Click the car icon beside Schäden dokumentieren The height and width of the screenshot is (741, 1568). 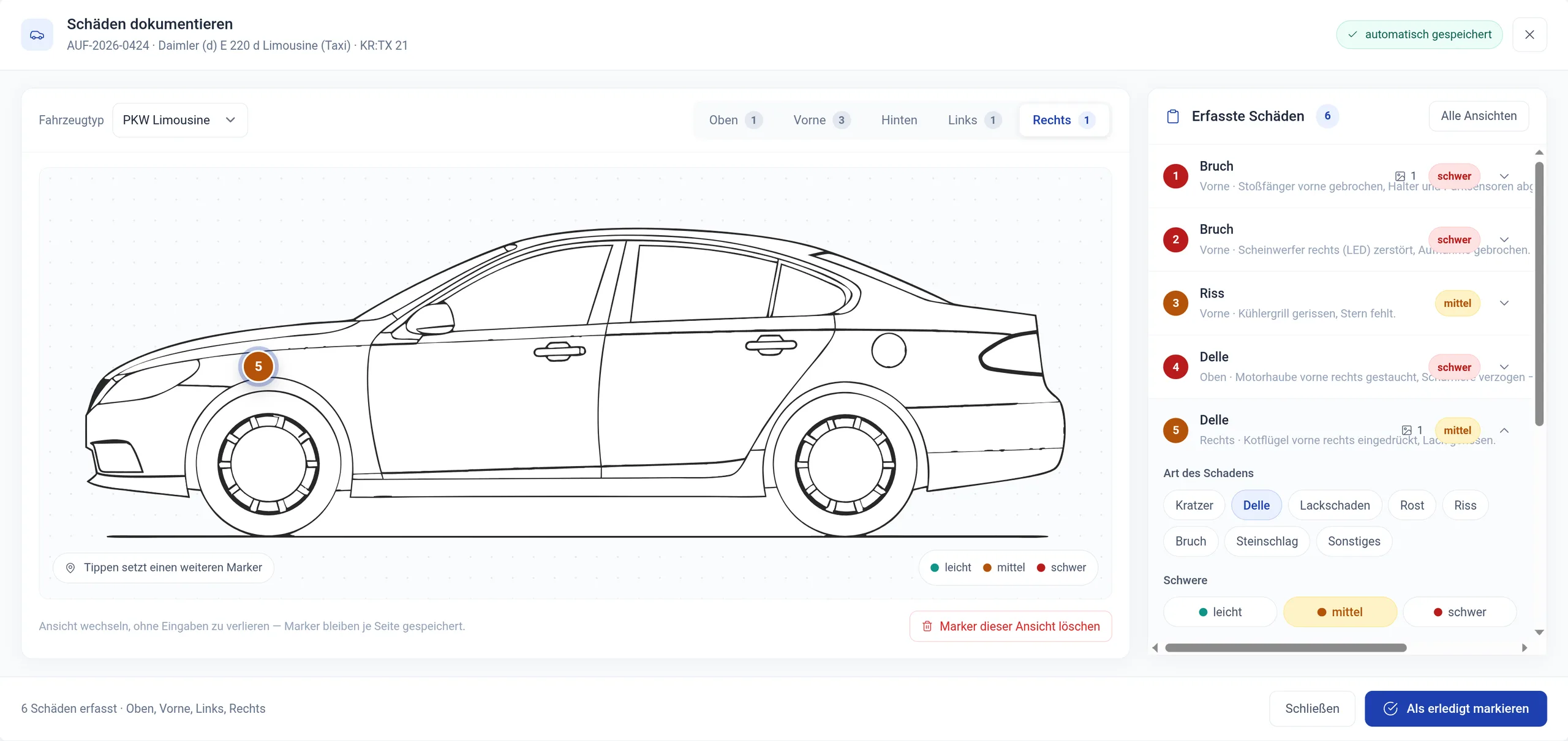37,35
